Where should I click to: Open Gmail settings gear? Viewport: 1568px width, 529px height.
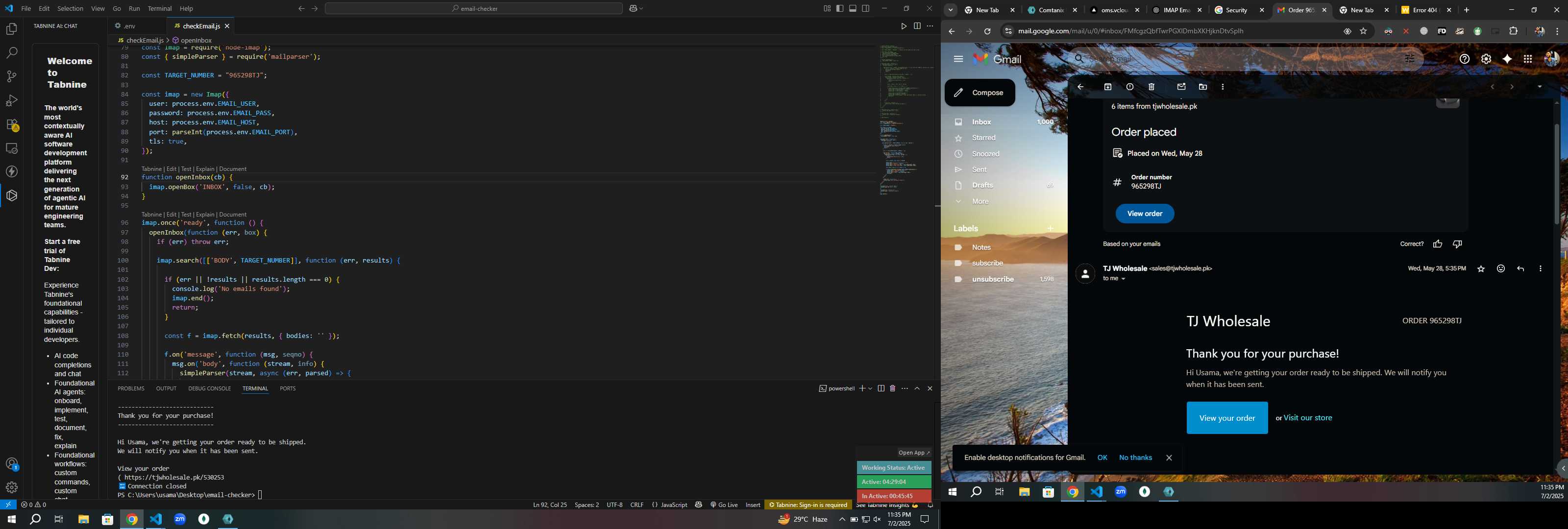click(1486, 59)
